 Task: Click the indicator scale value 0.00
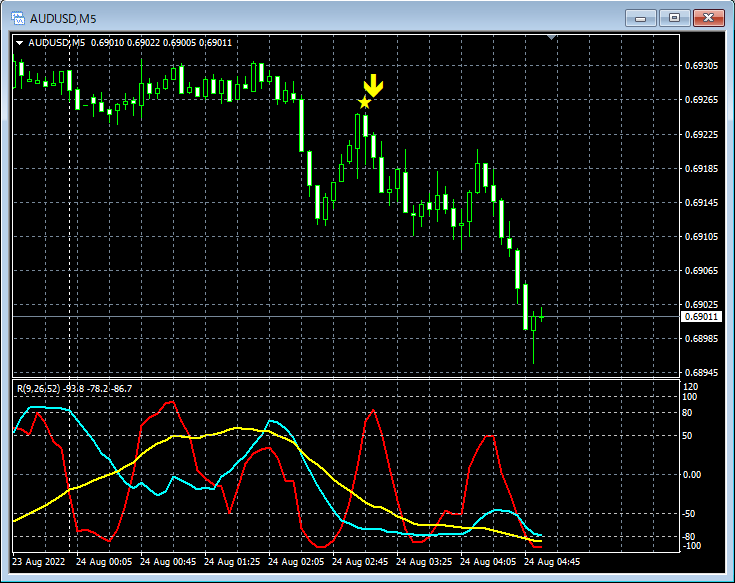click(692, 475)
